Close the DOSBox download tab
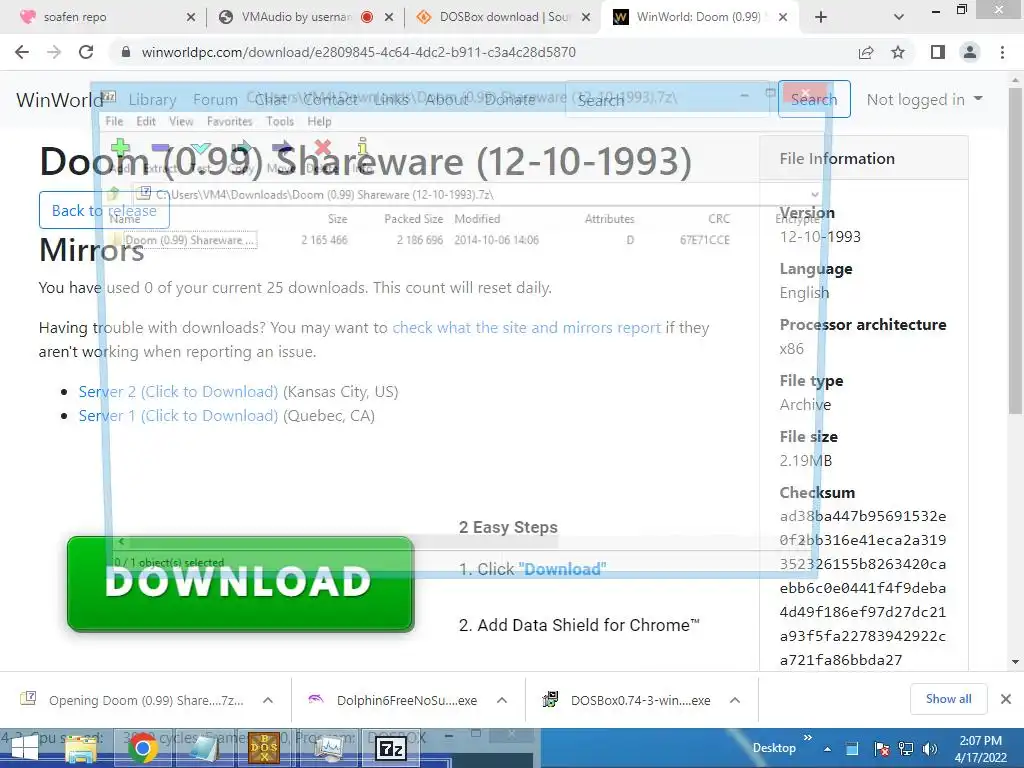Viewport: 1024px width, 768px height. [x=586, y=17]
